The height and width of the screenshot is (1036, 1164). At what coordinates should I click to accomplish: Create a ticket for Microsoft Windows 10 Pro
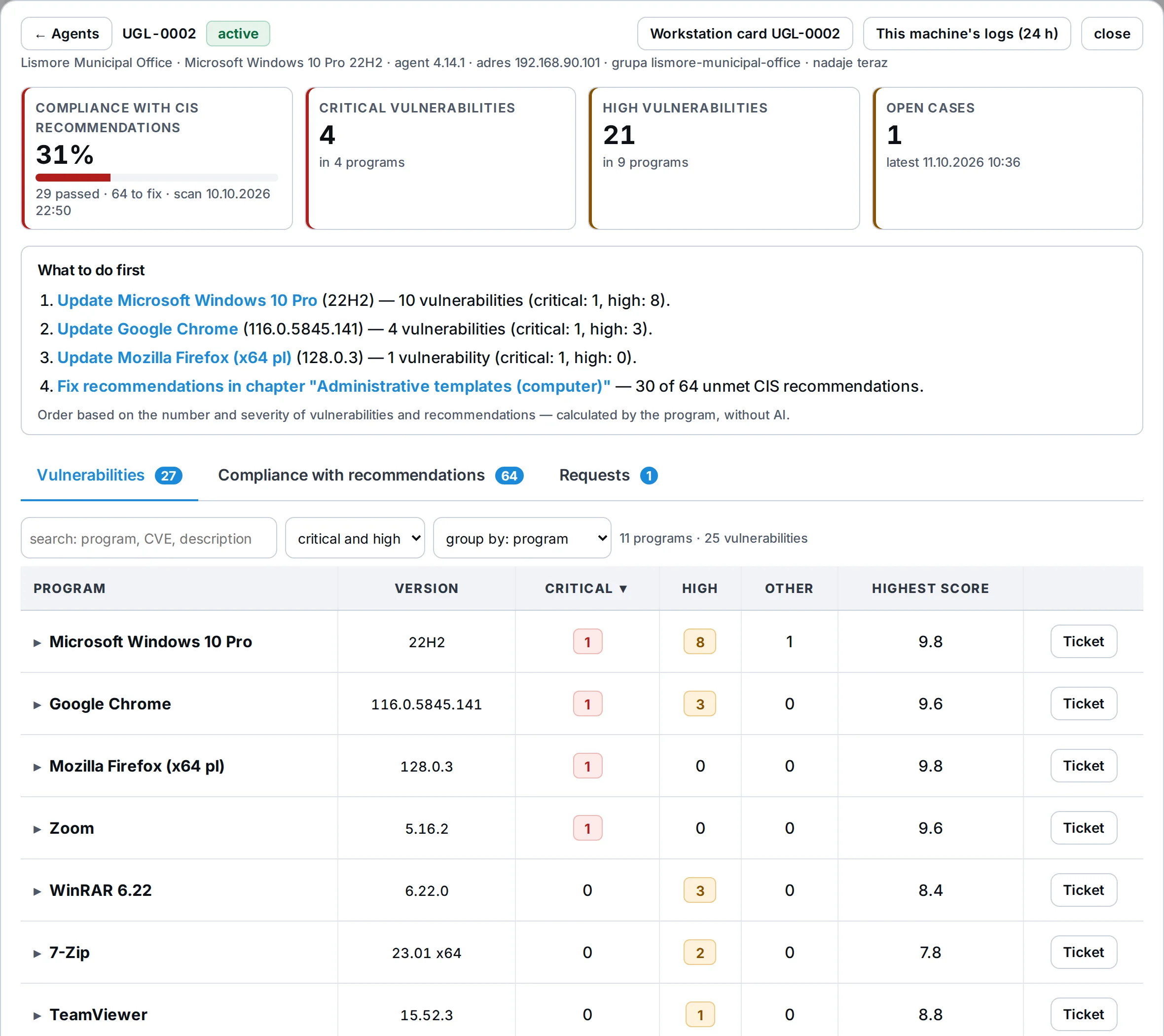tap(1083, 641)
